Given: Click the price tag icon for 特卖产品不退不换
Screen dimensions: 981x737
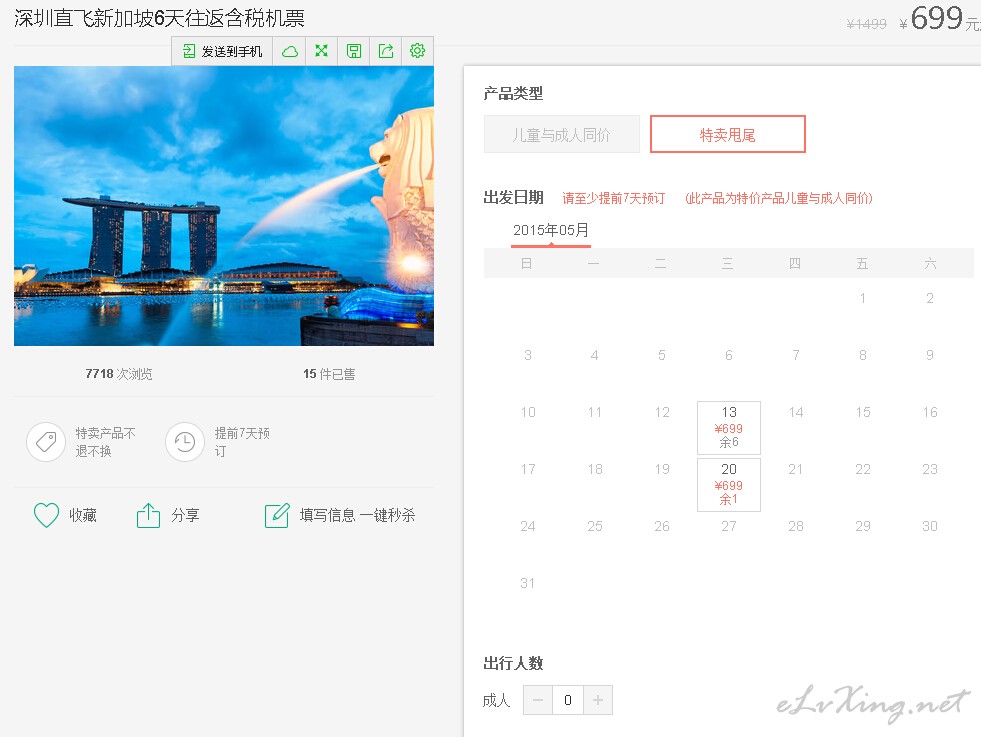Looking at the screenshot, I should pos(46,442).
